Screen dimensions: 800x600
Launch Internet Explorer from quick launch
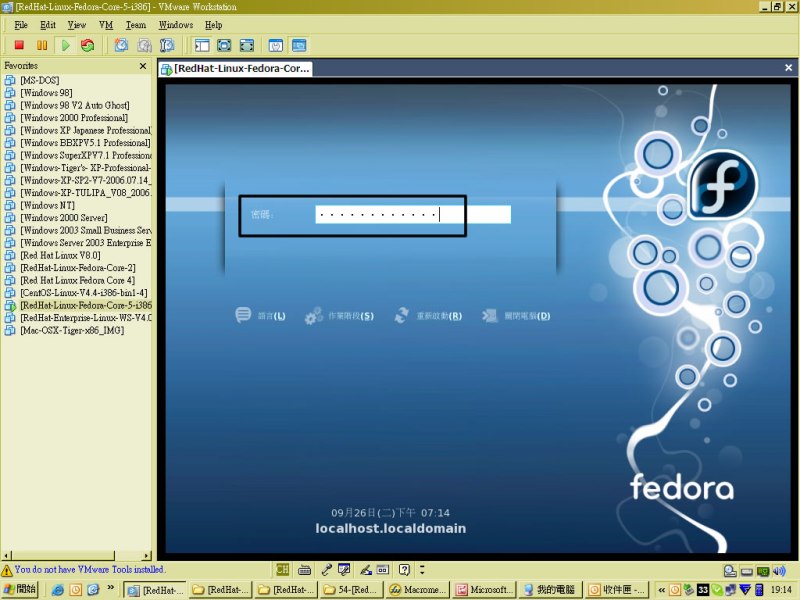click(58, 590)
